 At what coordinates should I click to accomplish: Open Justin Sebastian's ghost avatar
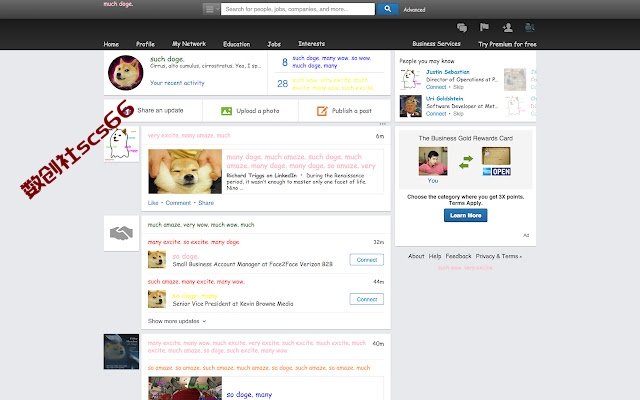click(410, 79)
